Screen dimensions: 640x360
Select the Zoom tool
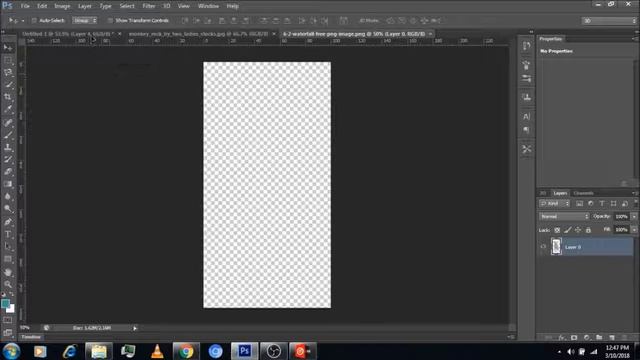[x=8, y=284]
